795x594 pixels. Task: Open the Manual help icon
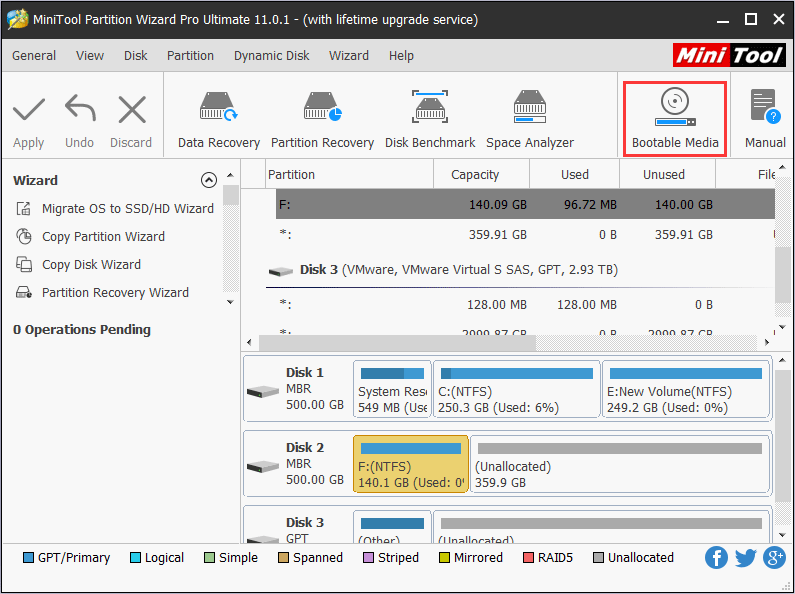[765, 106]
